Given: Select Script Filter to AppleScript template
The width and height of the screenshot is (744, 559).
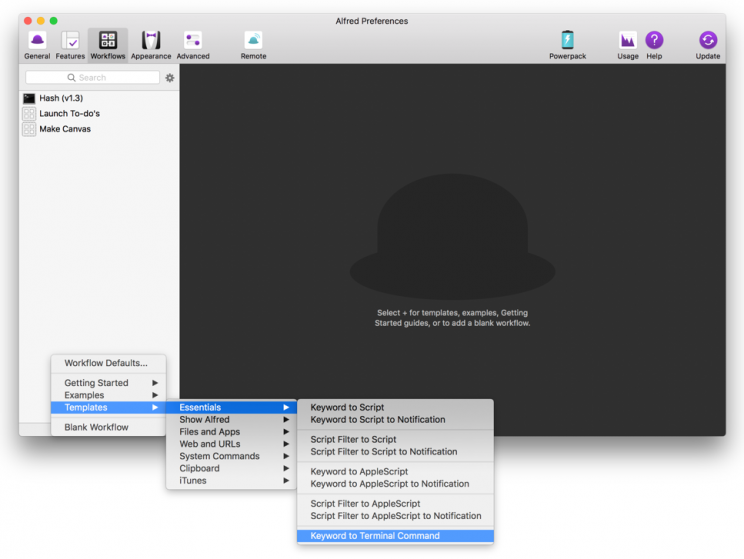Looking at the screenshot, I should coord(395,504).
